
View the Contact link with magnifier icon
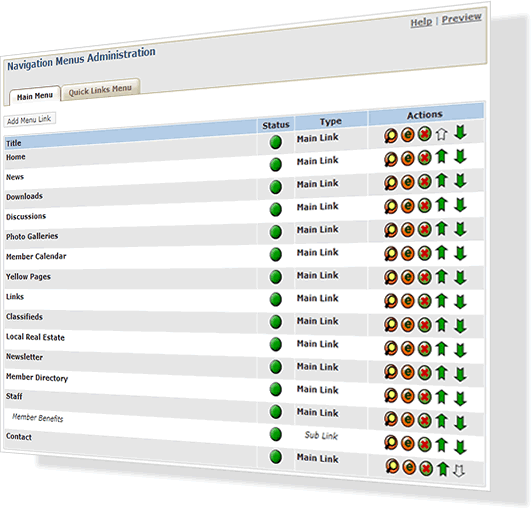click(x=392, y=466)
